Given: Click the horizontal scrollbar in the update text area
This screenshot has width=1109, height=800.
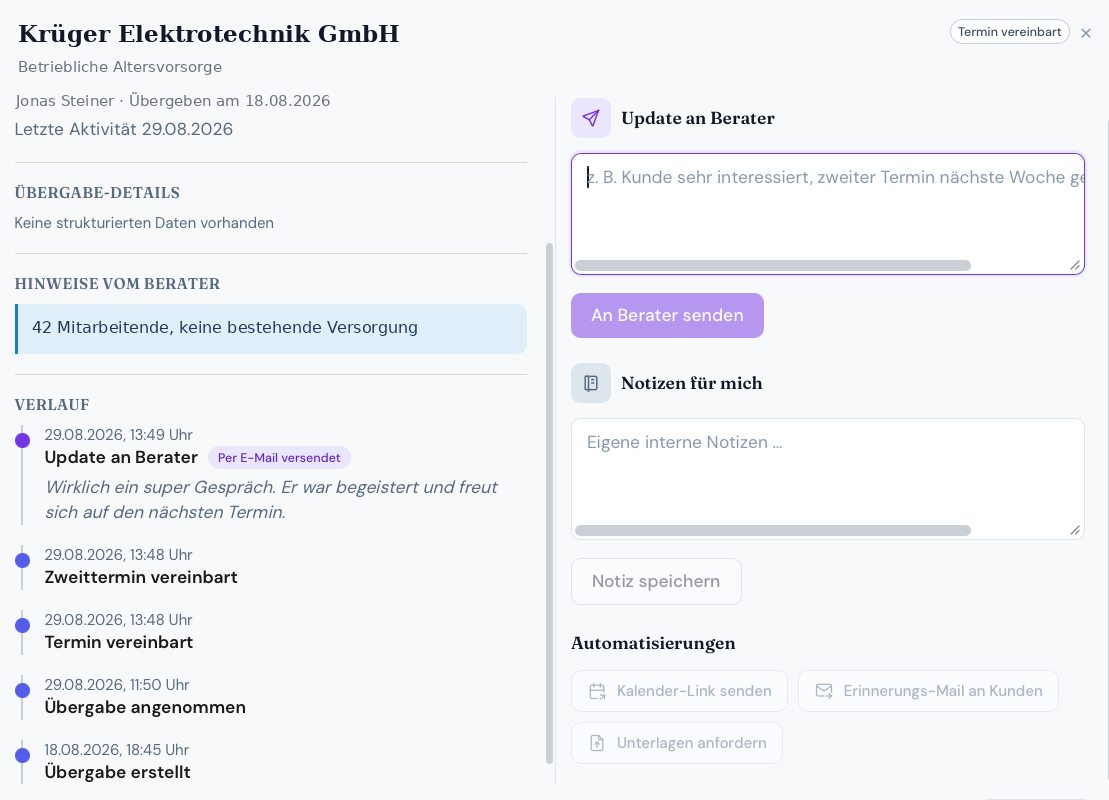Looking at the screenshot, I should click(x=772, y=265).
